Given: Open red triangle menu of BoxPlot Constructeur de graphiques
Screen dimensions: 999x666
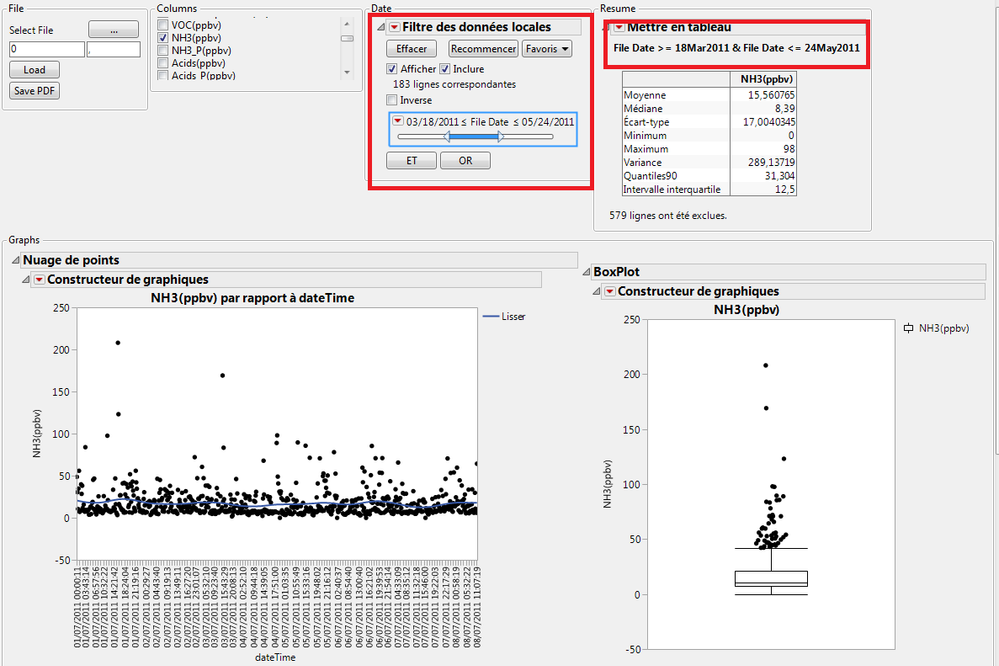Looking at the screenshot, I should click(x=610, y=291).
